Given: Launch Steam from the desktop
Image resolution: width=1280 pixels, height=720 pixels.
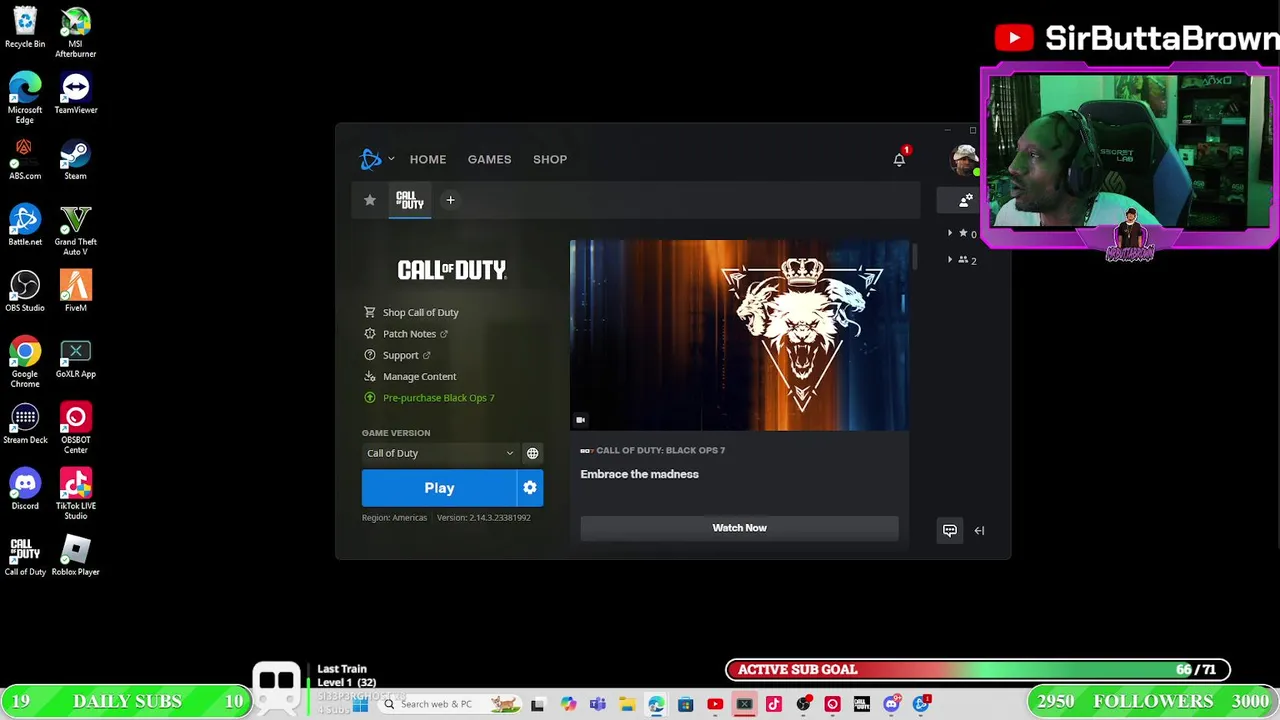Looking at the screenshot, I should coord(76,159).
